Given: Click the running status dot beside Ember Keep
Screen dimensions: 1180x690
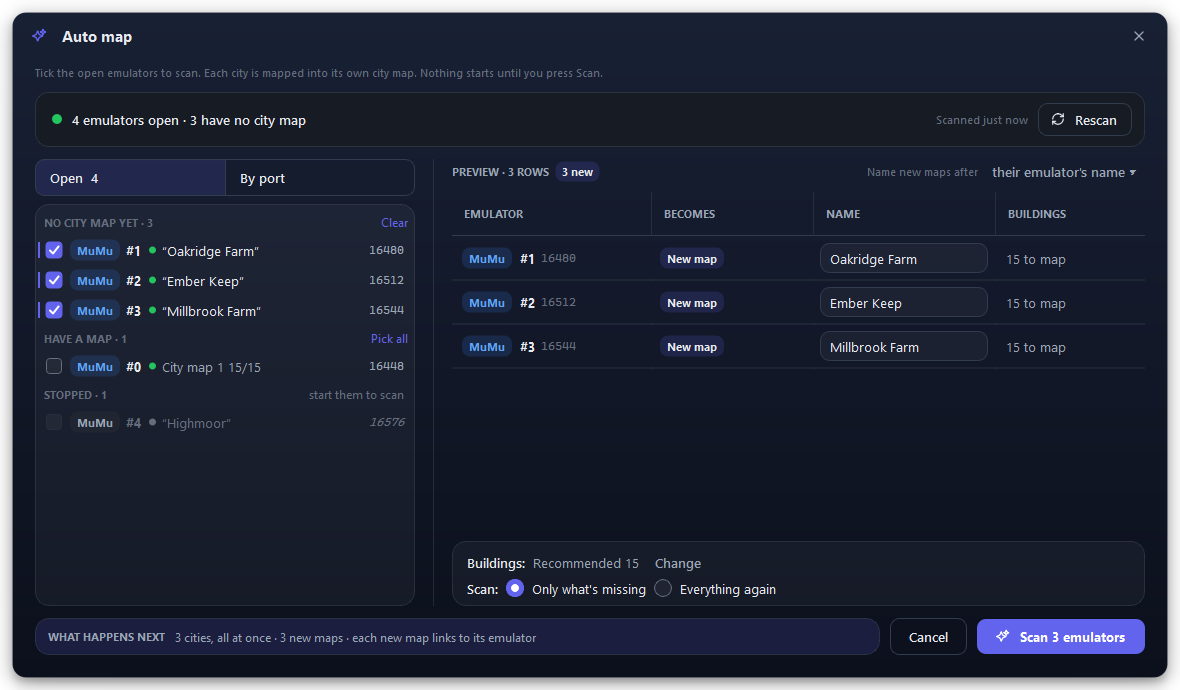Looking at the screenshot, I should pos(152,280).
